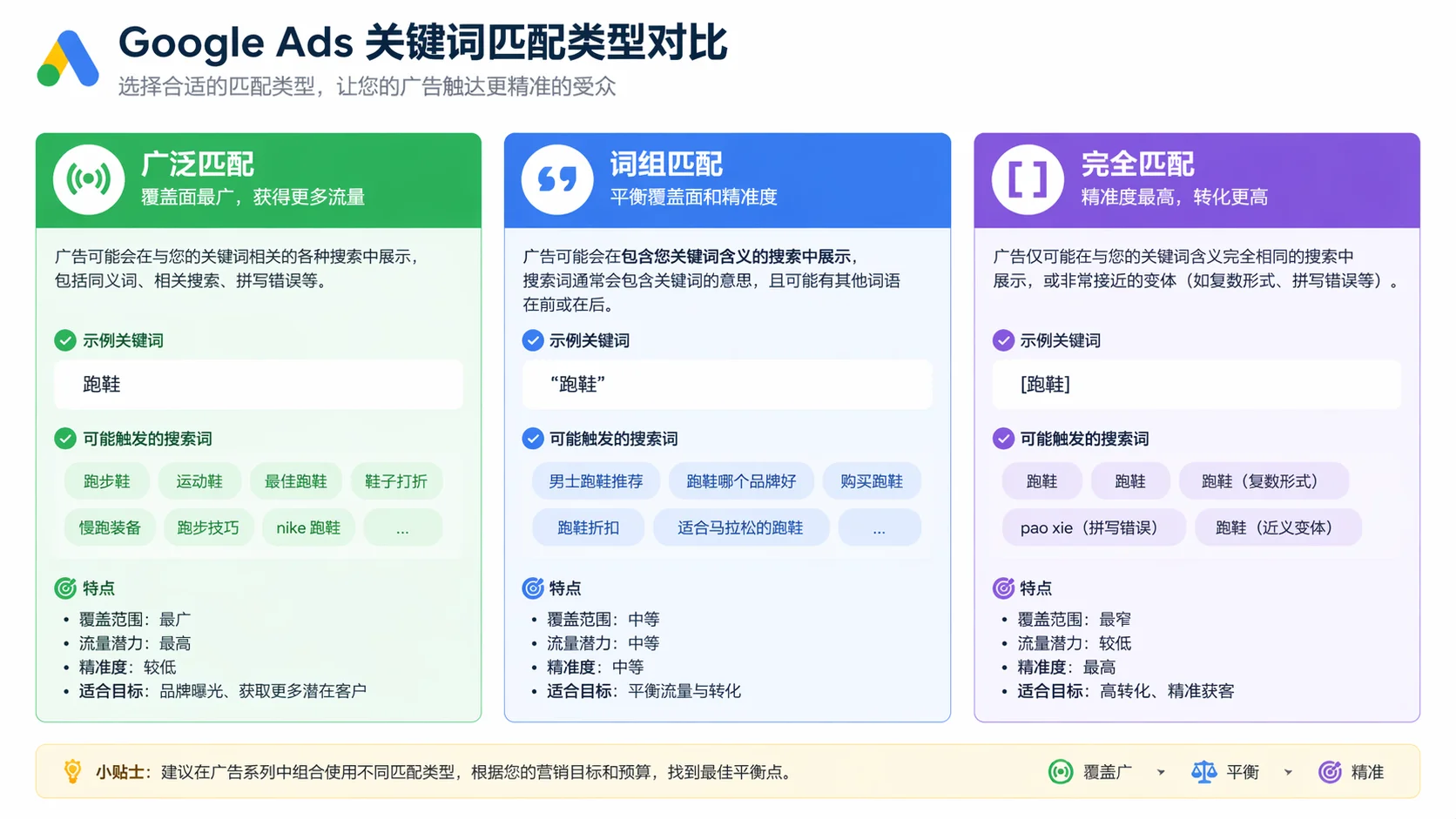Toggle the checkmark beside 可能触发的搜索词 in 词组匹配
This screenshot has height=819, width=1456.
[x=532, y=439]
